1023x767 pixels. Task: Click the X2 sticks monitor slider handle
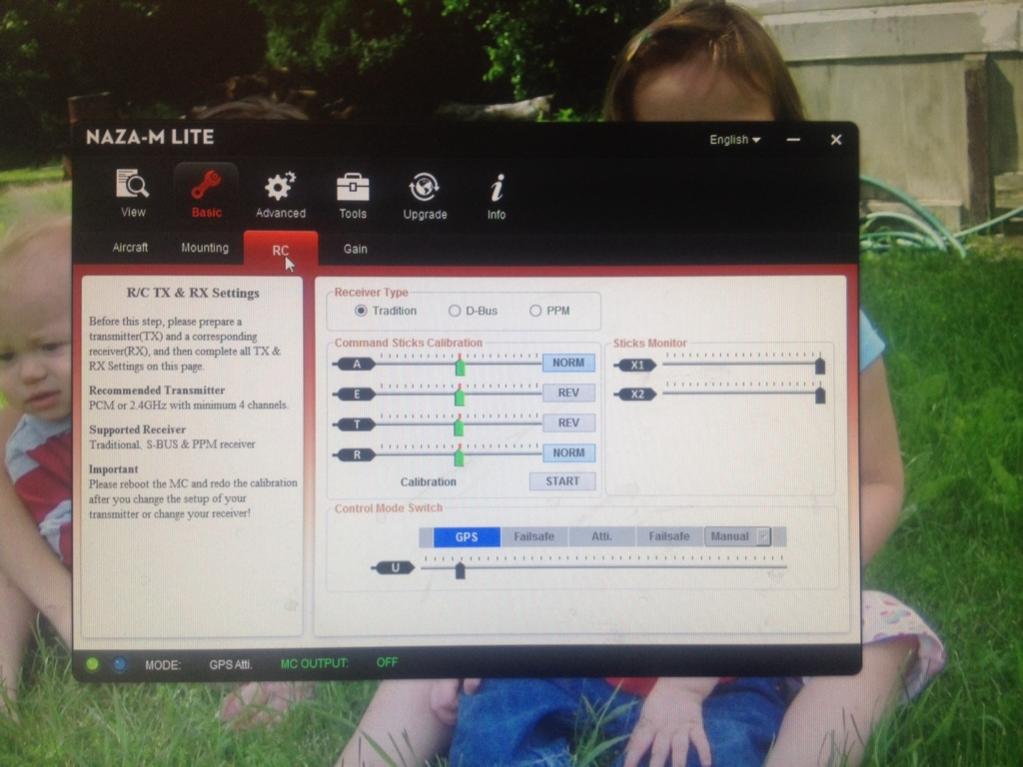820,395
